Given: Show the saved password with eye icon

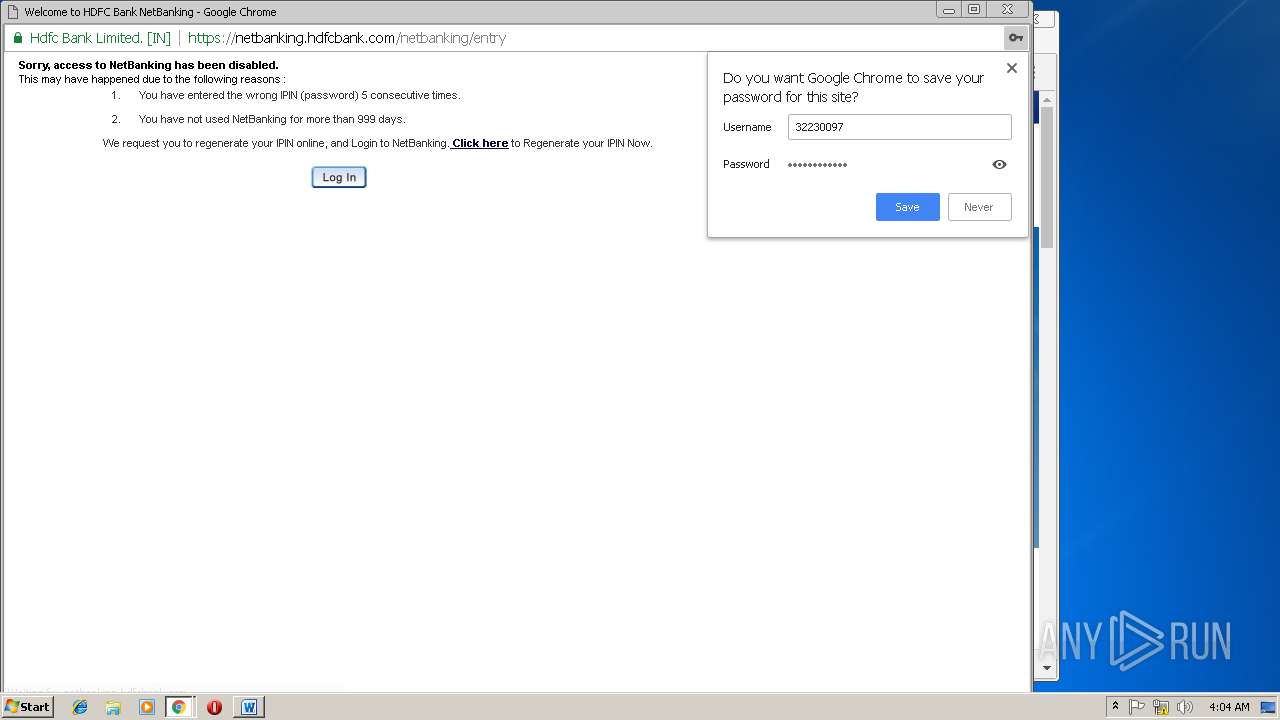Looking at the screenshot, I should [x=999, y=164].
